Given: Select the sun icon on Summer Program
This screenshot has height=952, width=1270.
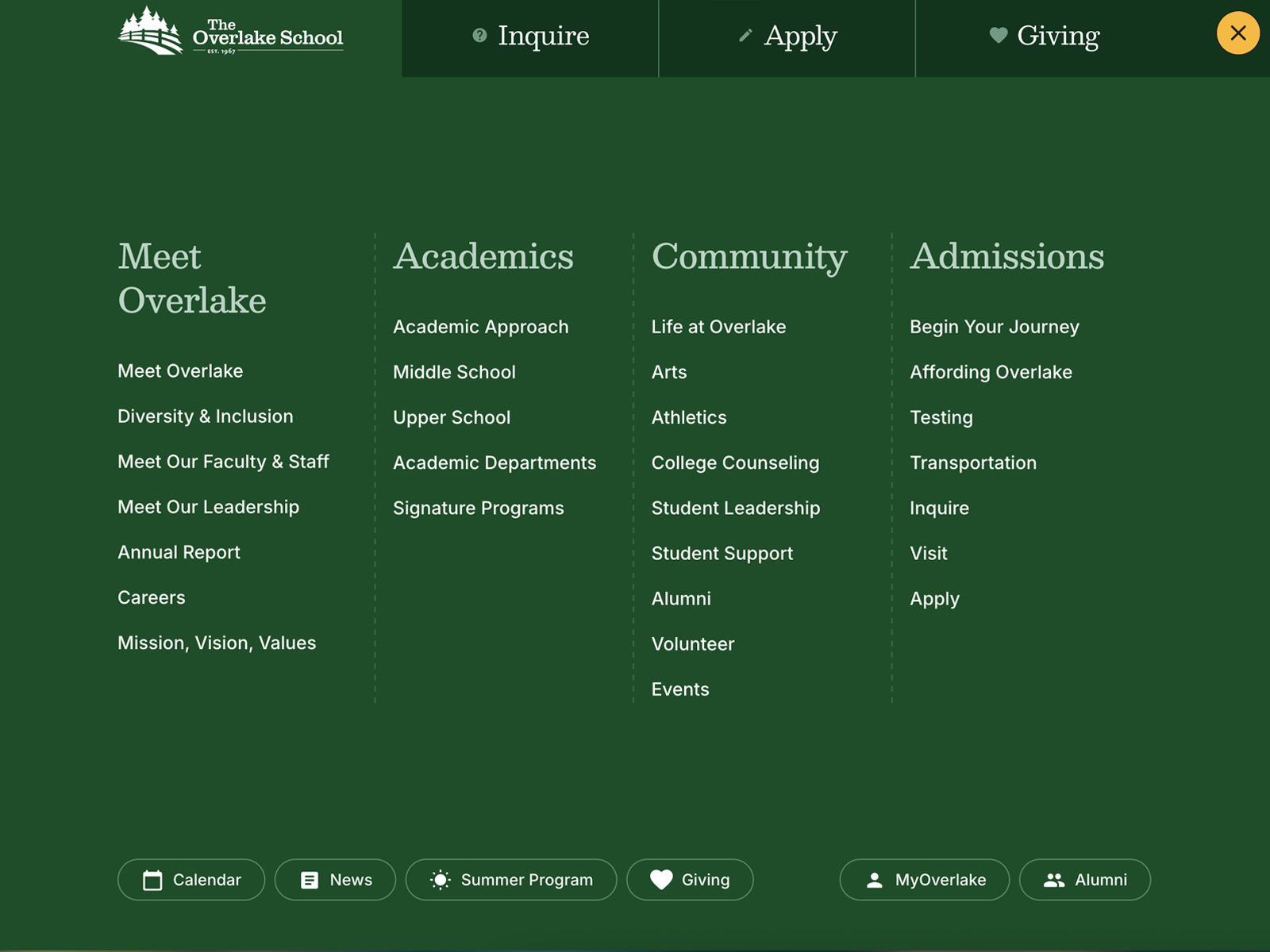Looking at the screenshot, I should pyautogui.click(x=439, y=879).
